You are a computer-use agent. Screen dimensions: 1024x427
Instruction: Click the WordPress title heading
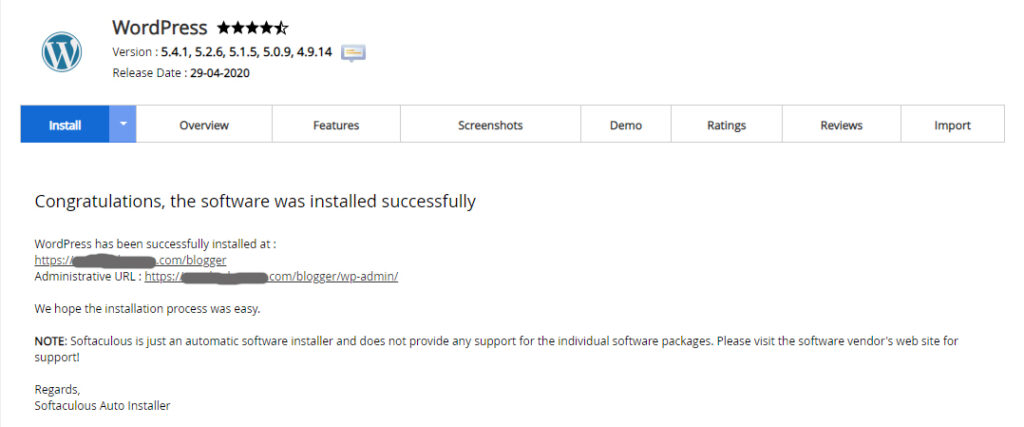click(160, 28)
